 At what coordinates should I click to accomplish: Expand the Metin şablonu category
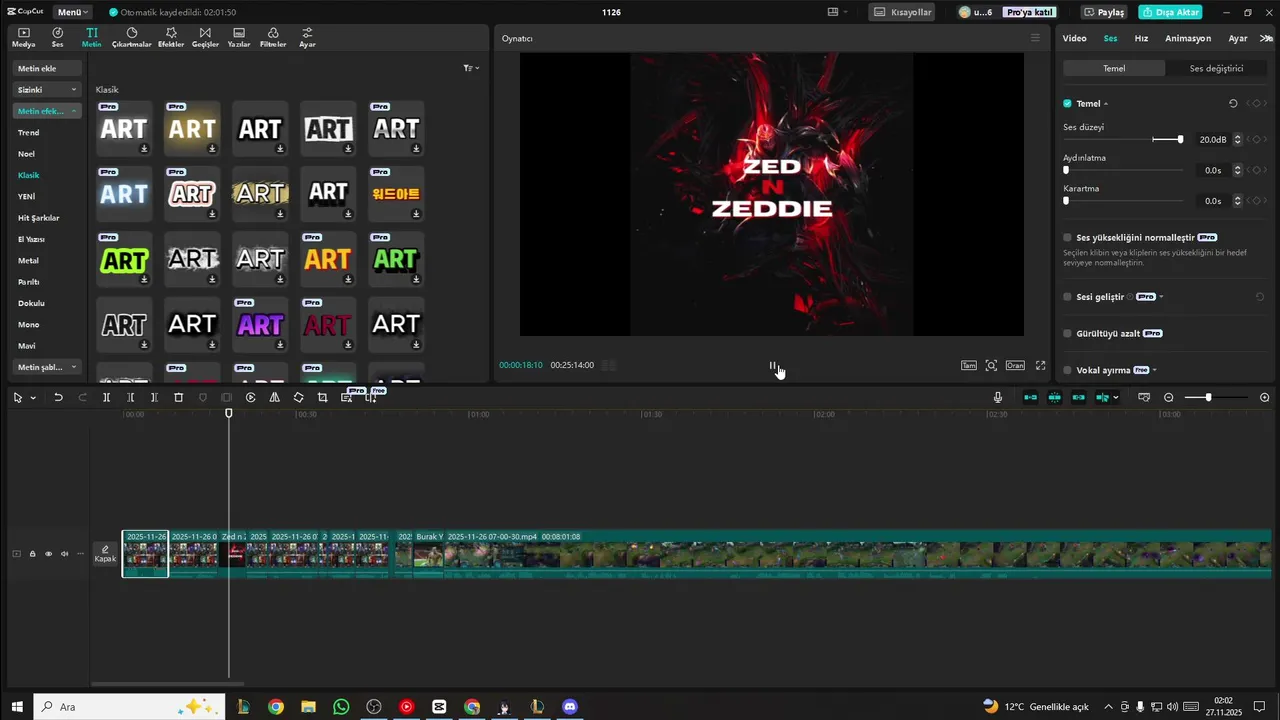coord(46,367)
